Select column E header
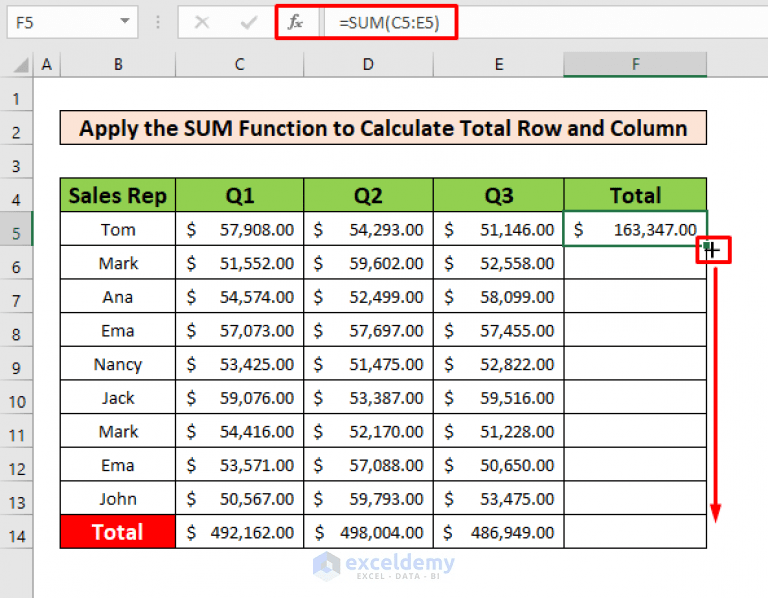768x598 pixels. 499,64
